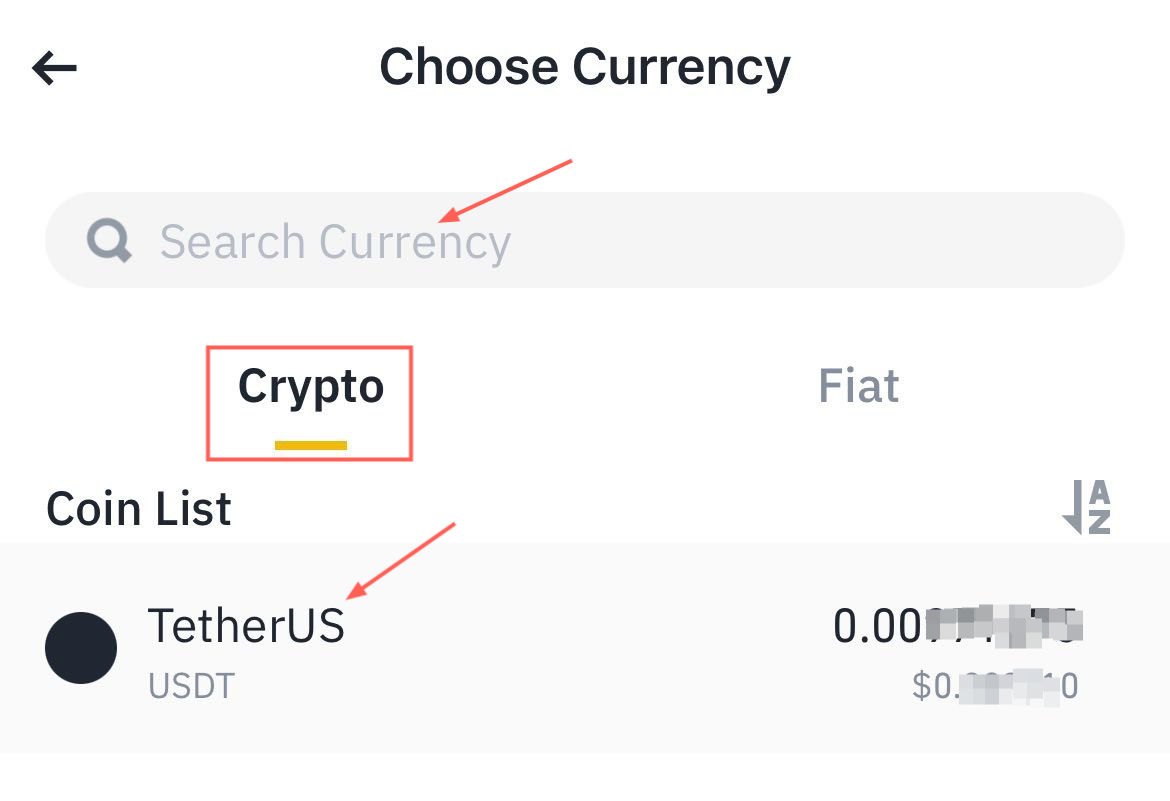Tap the magnifying glass search icon
The image size is (1170, 801).
pos(109,240)
